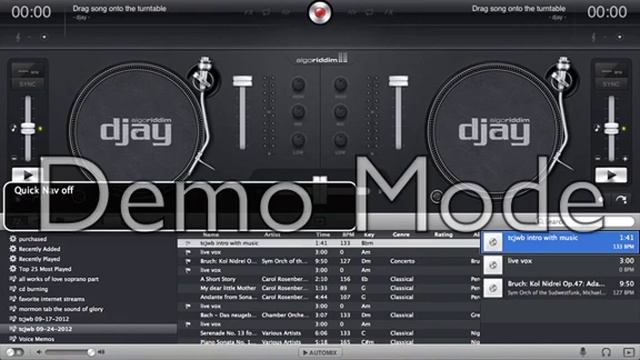Turn the left channel high EQ knob
Screen dimensions: 640x360
click(298, 84)
